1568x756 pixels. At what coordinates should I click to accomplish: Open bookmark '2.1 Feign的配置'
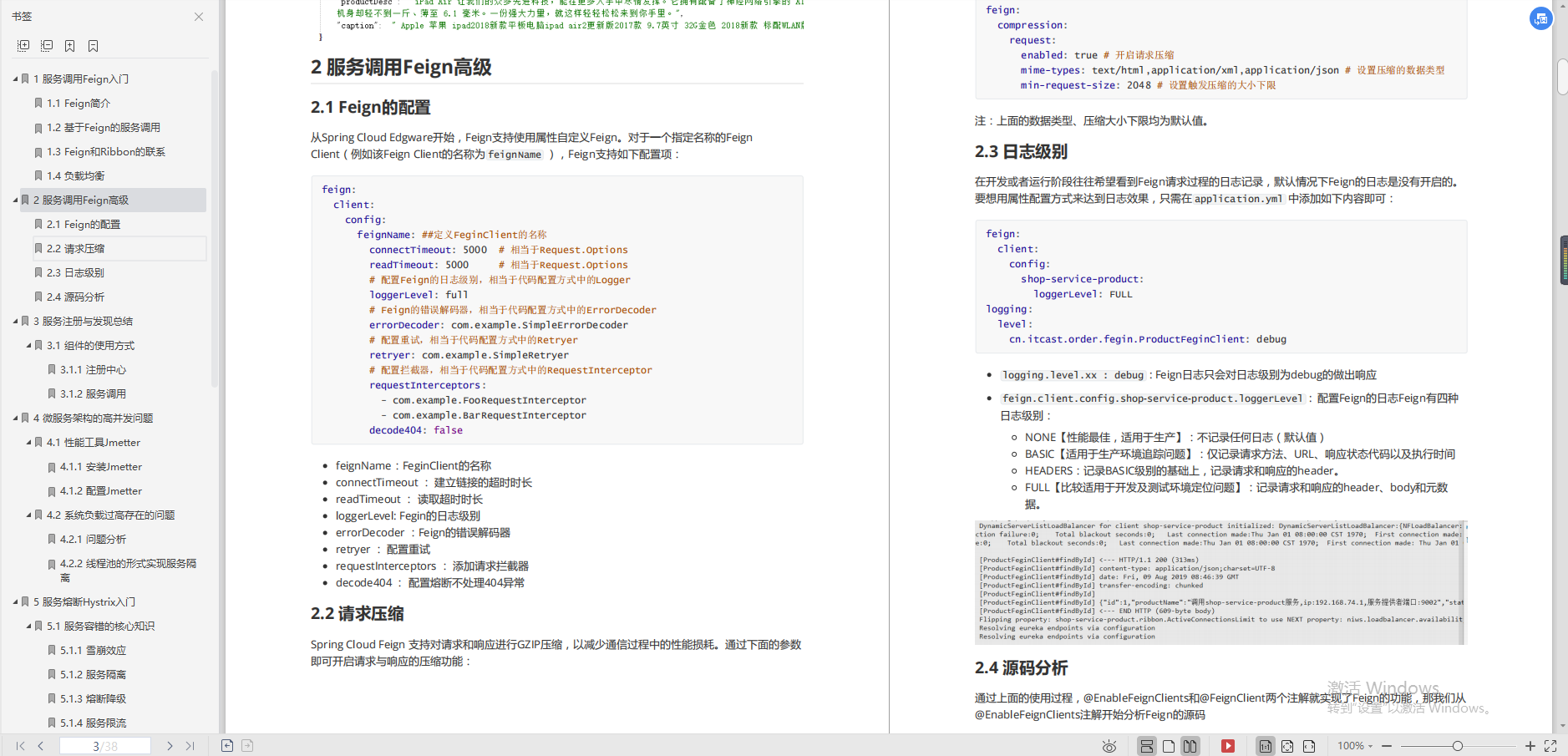[84, 224]
